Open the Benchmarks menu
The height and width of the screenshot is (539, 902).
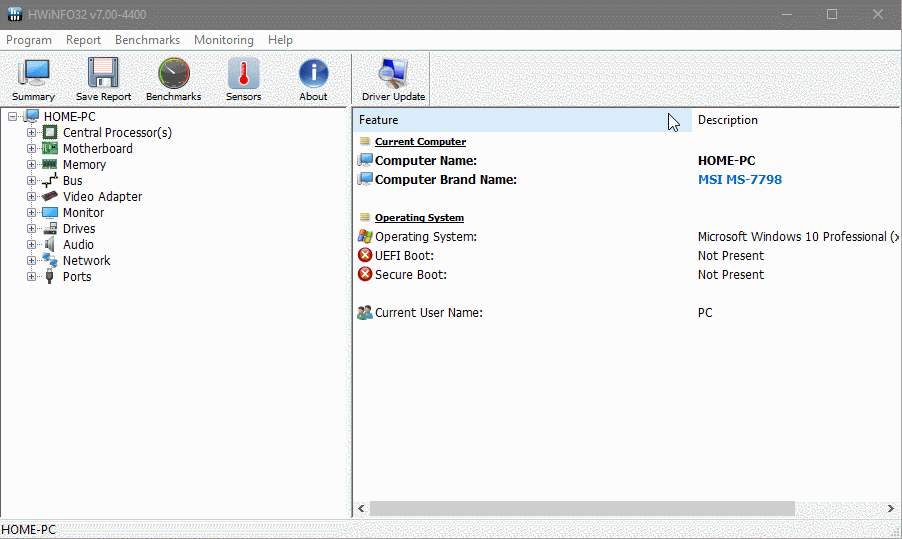pos(147,40)
